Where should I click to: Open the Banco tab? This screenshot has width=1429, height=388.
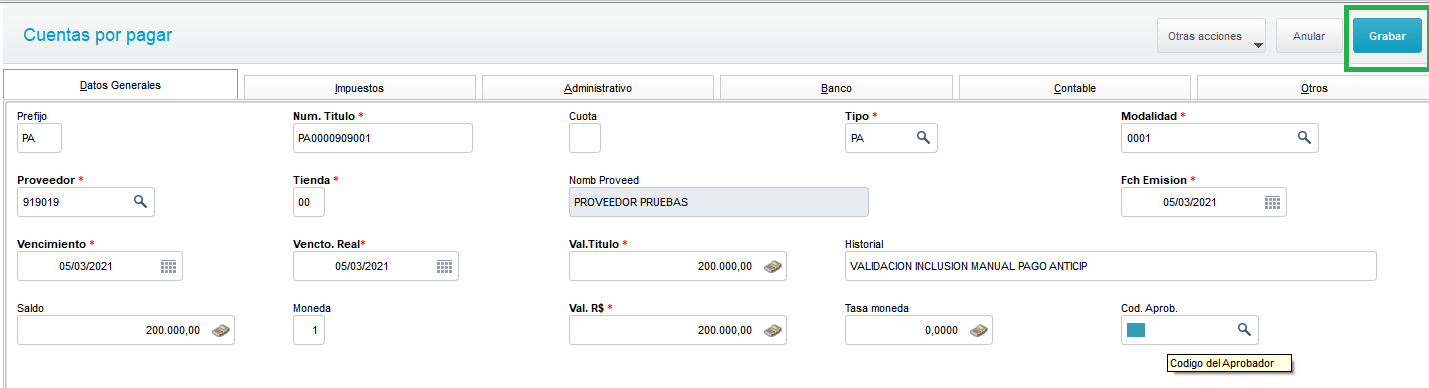pos(836,88)
